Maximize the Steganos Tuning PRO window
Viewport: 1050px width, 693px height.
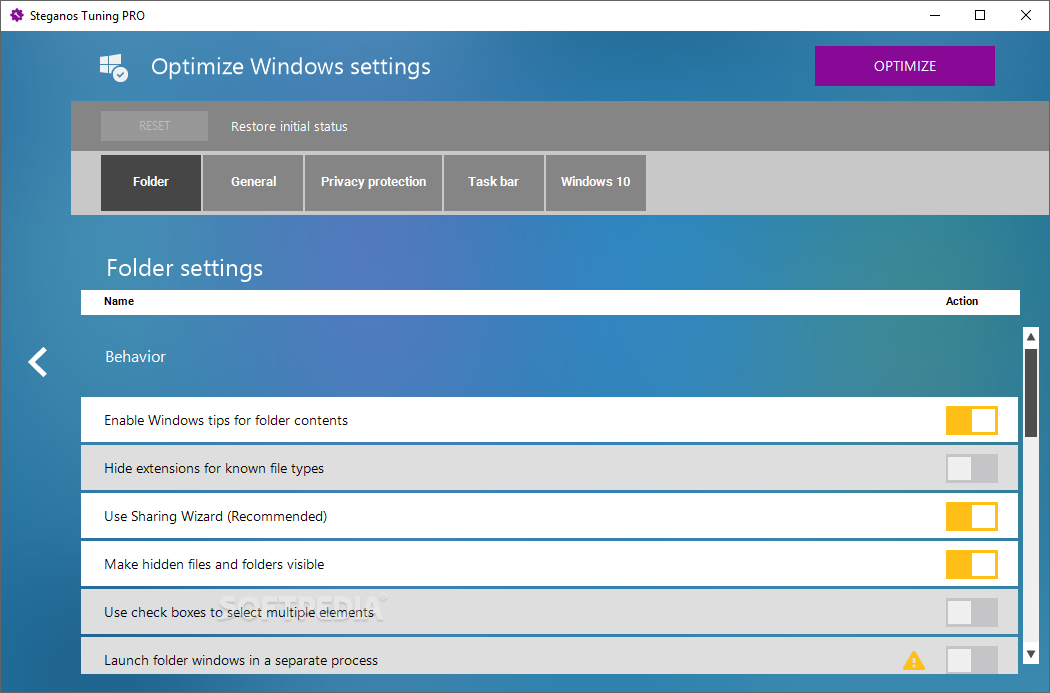coord(980,15)
